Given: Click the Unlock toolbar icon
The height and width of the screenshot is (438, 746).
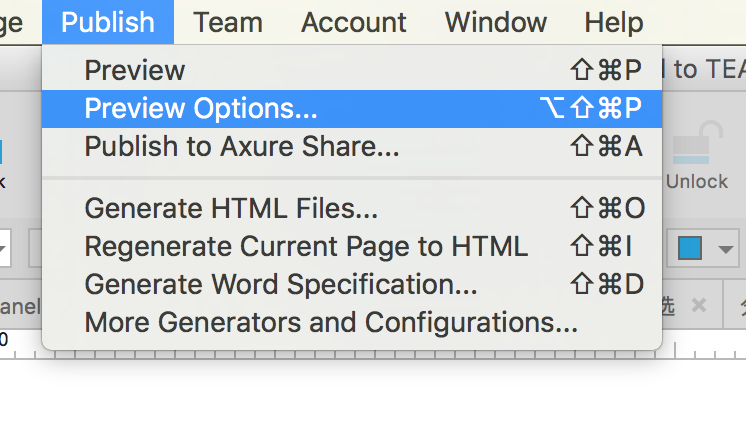Looking at the screenshot, I should pyautogui.click(x=697, y=155).
